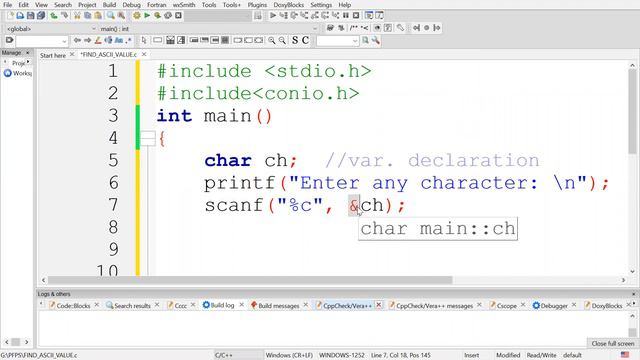Click the Jump back arrow icon
This screenshot has width=640, height=360.
77,40
